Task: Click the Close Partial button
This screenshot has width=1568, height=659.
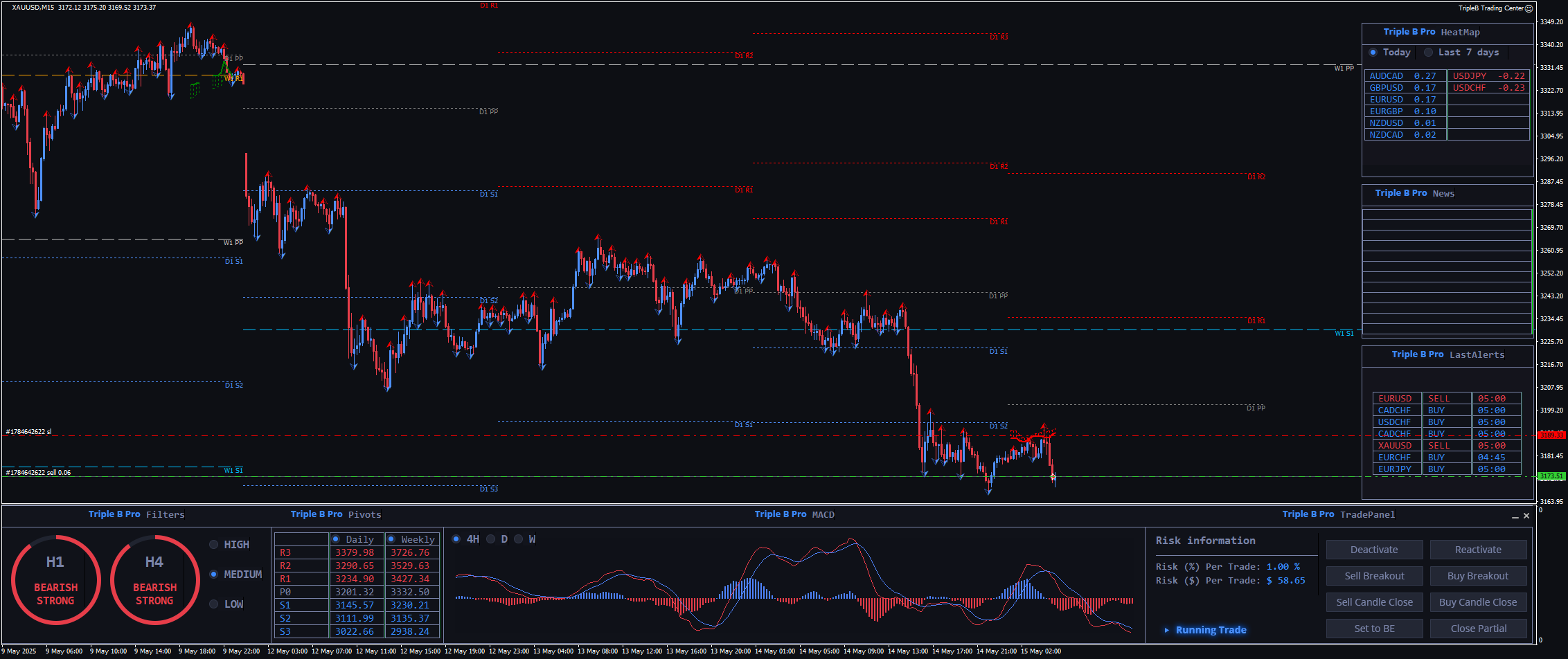Action: click(1478, 629)
